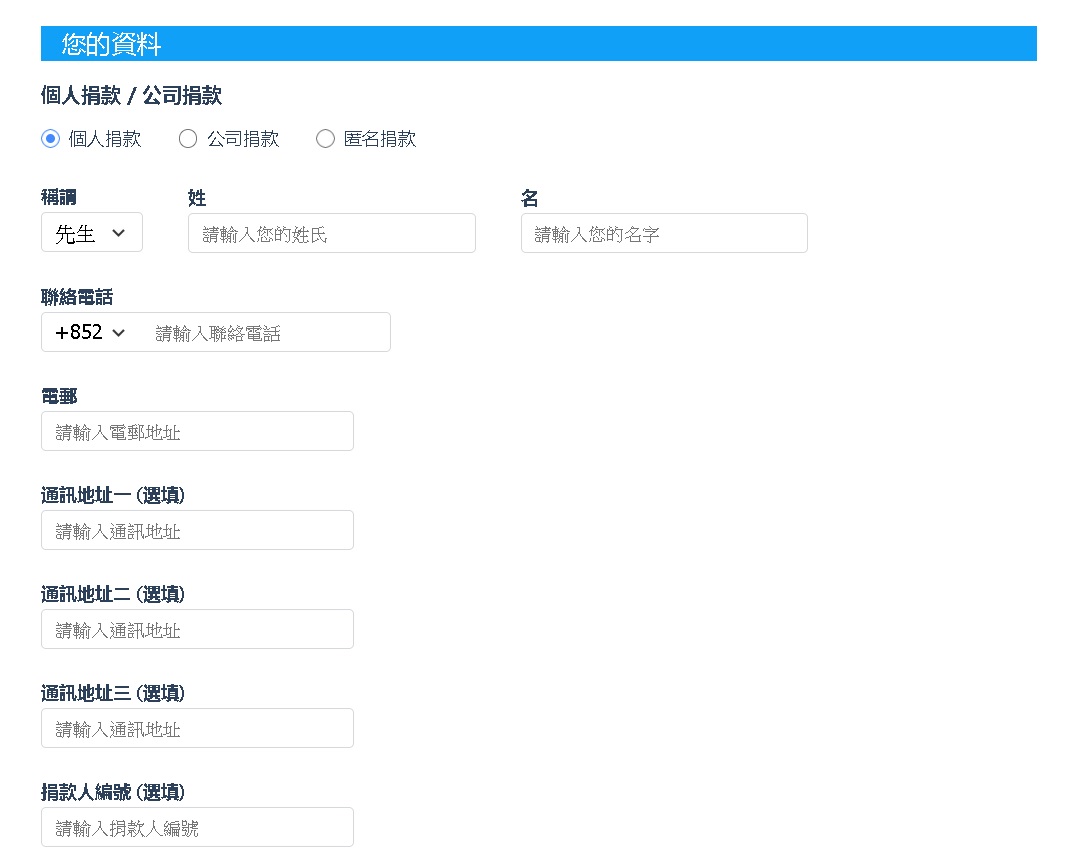1080x859 pixels.
Task: Click the 電郵 field label
Action: [x=59, y=396]
